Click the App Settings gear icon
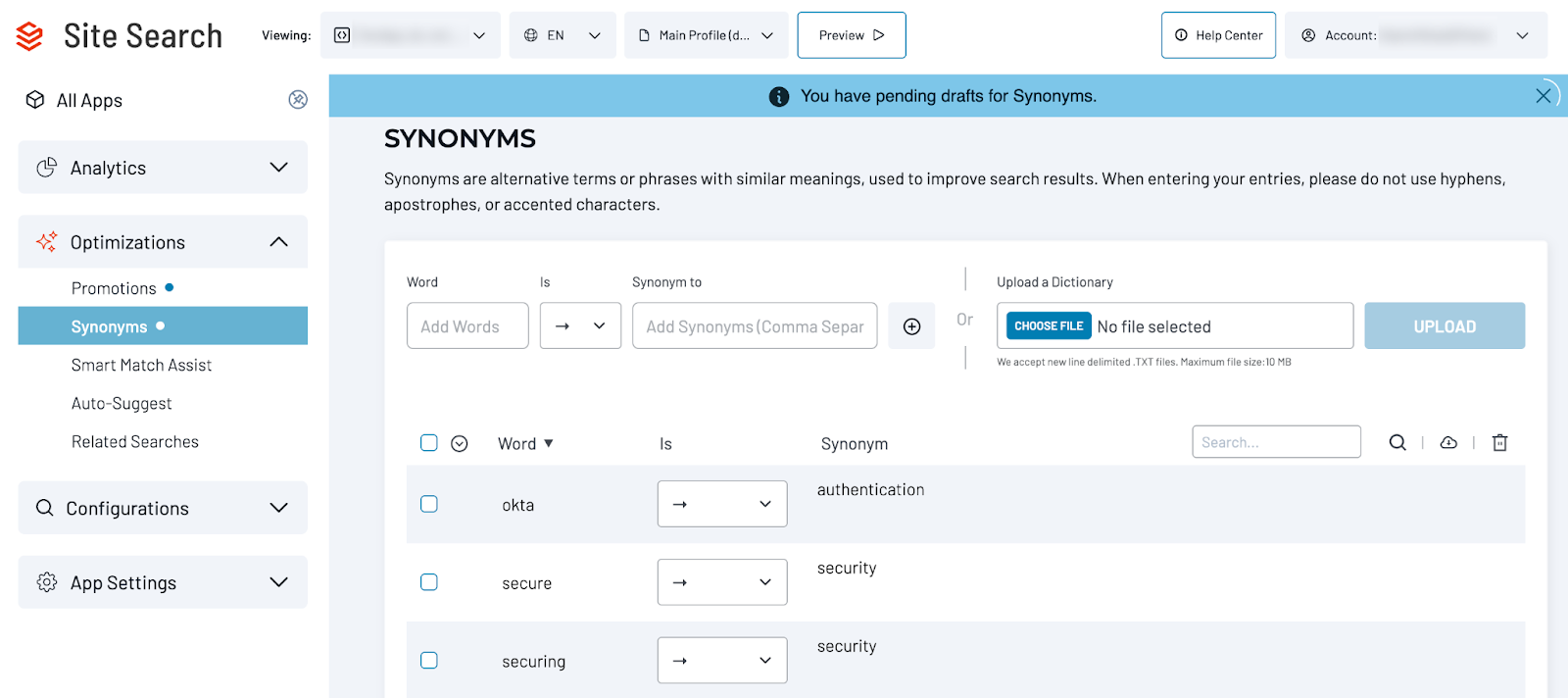The height and width of the screenshot is (698, 1568). coord(46,582)
